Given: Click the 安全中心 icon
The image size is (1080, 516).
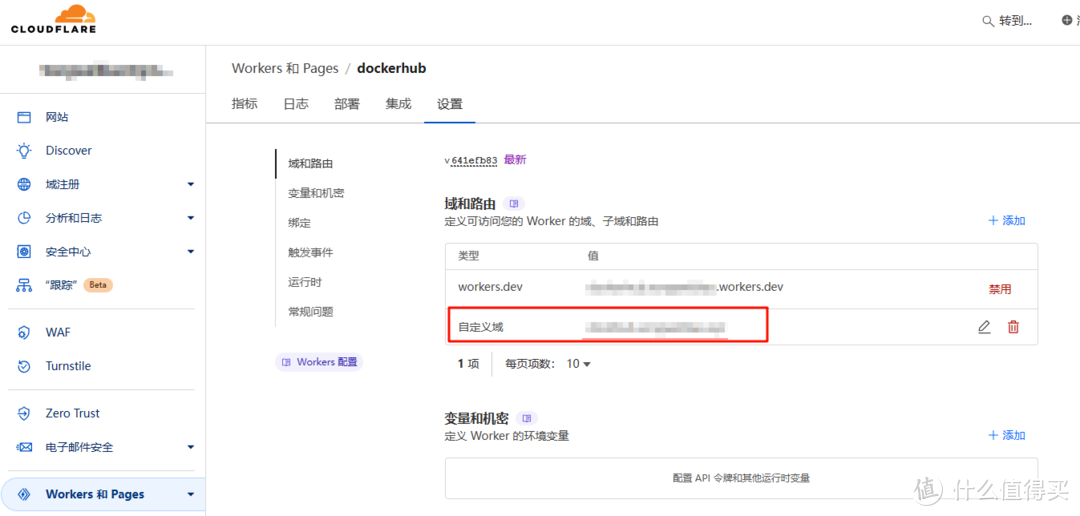Looking at the screenshot, I should 24,252.
